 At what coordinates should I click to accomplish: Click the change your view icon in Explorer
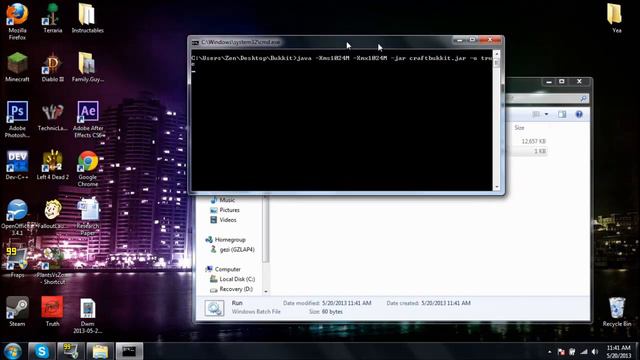pos(536,115)
